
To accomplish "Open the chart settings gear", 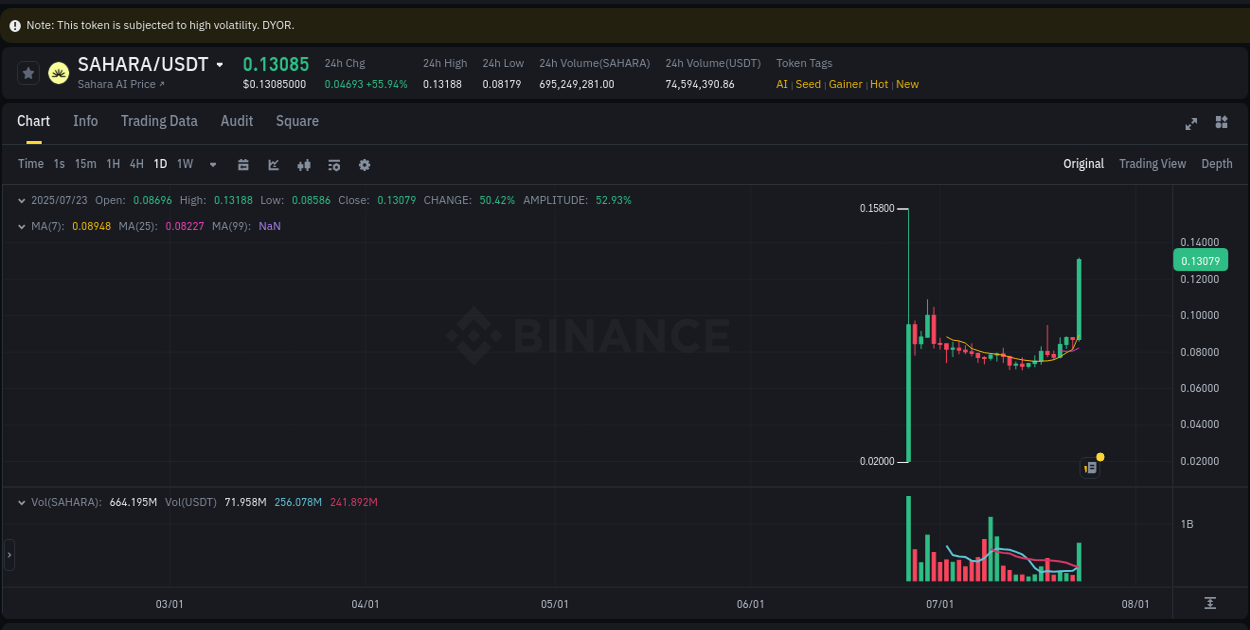I will tap(364, 164).
